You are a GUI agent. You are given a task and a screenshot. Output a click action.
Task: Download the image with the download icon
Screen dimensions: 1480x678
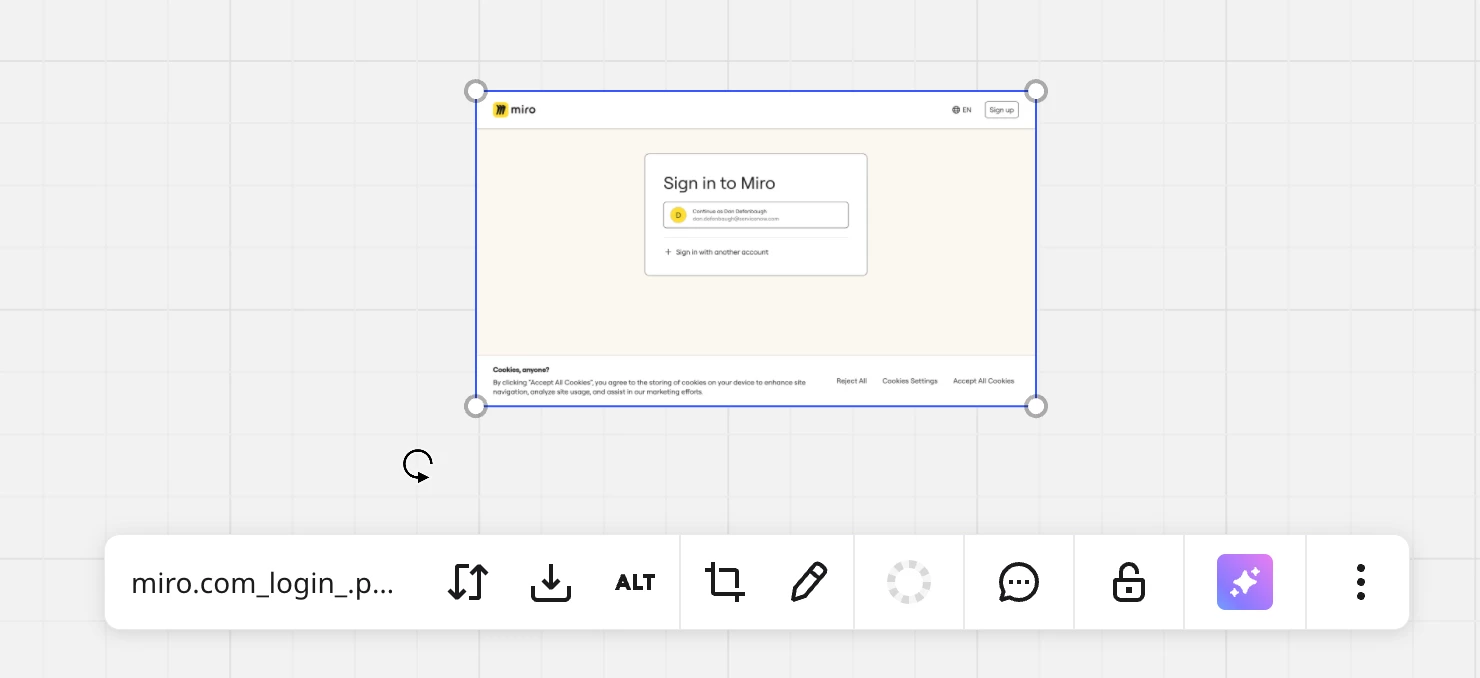(551, 582)
